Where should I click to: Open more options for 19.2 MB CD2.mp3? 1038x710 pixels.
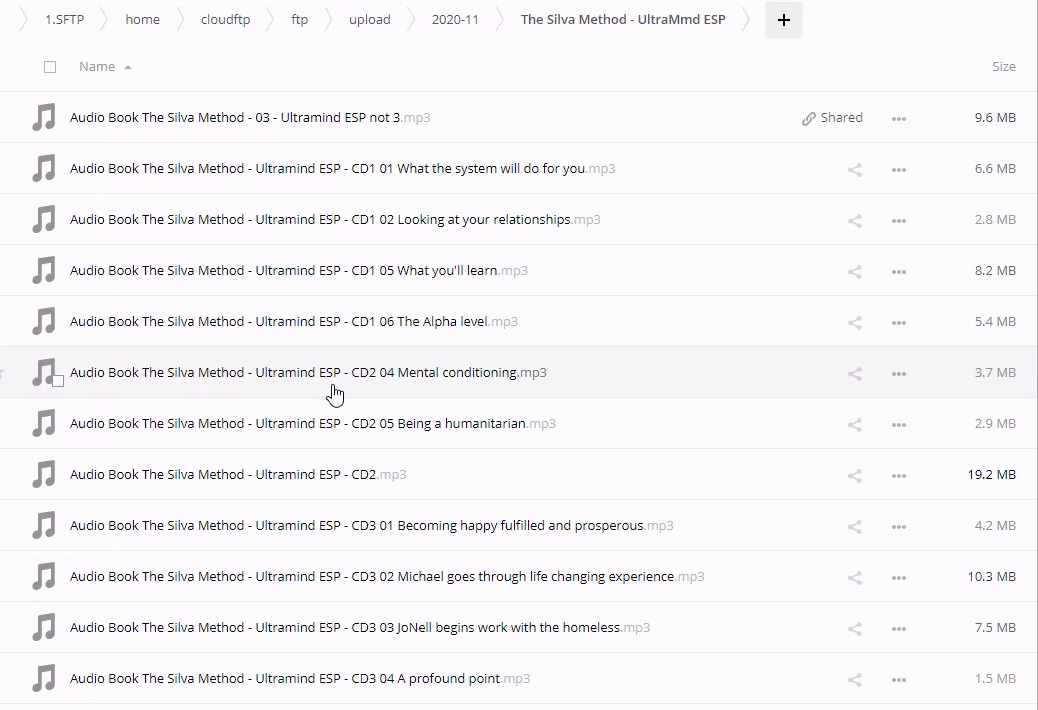pos(898,476)
